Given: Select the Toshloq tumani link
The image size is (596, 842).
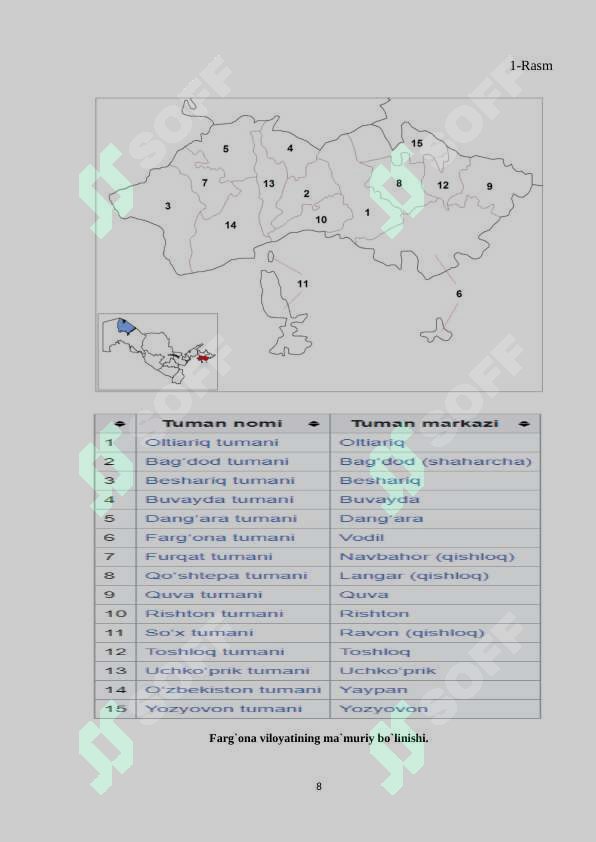Looking at the screenshot, I should click(x=215, y=652).
